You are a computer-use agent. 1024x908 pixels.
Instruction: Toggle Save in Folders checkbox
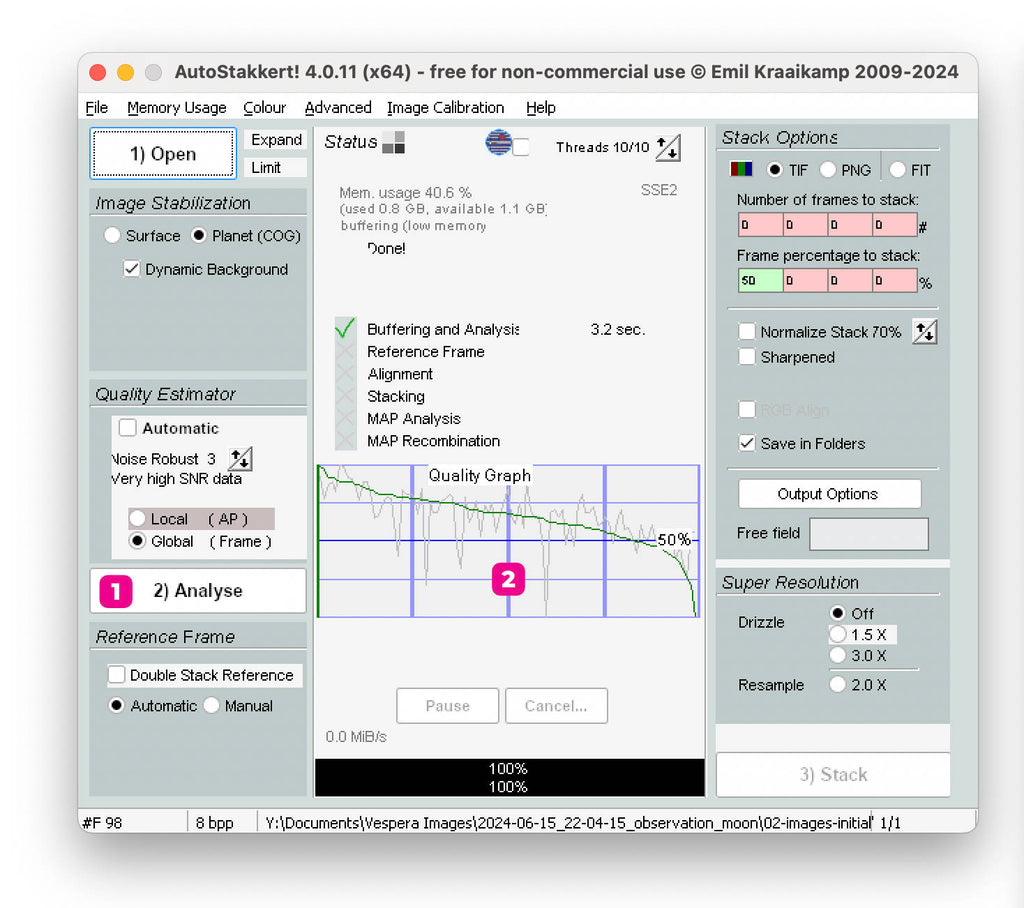point(746,443)
